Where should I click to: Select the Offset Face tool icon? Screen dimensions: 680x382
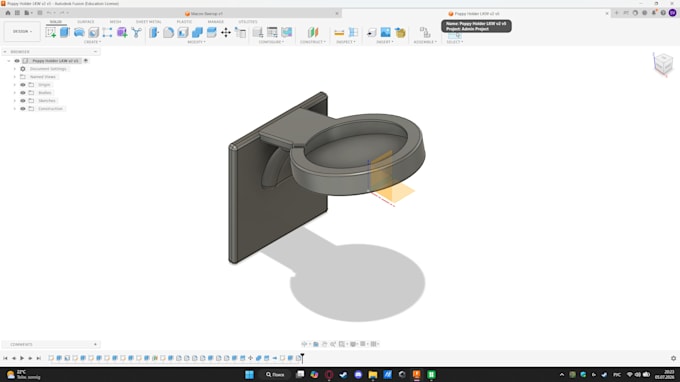212,32
